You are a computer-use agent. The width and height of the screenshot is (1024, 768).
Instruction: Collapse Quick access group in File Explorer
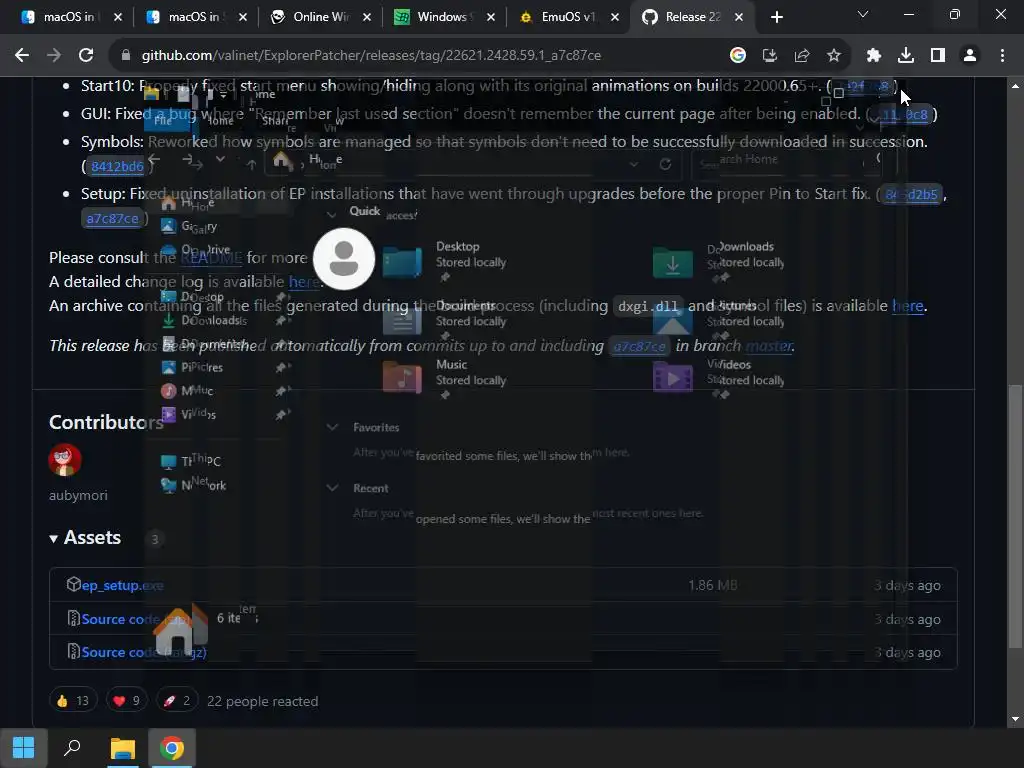(332, 214)
